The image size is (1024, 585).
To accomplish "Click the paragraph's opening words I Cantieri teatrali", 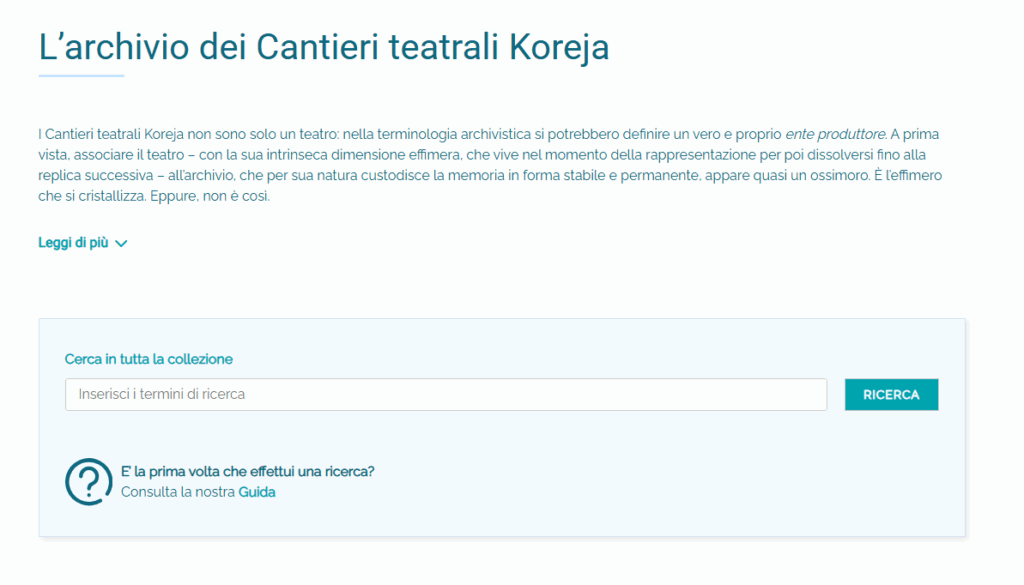I will tap(88, 134).
